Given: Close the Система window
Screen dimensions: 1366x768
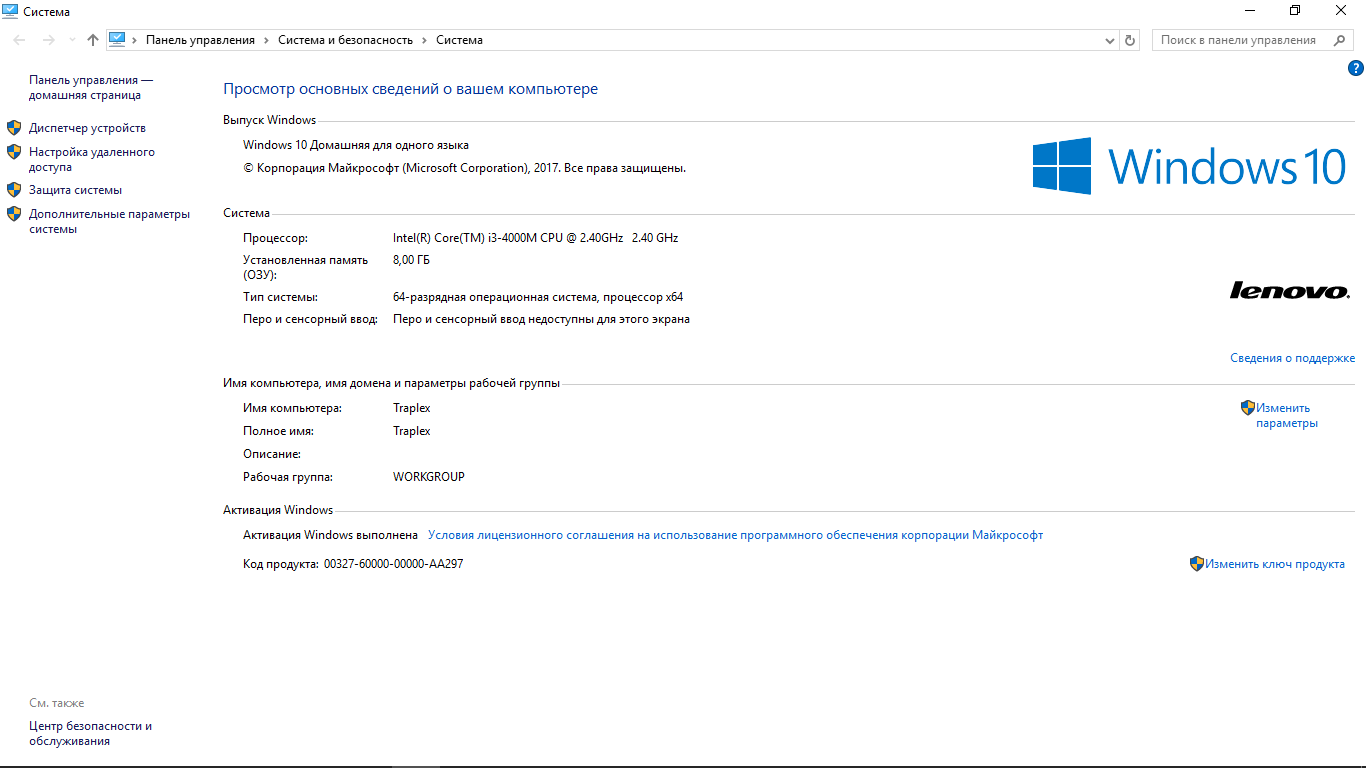Looking at the screenshot, I should [1341, 10].
